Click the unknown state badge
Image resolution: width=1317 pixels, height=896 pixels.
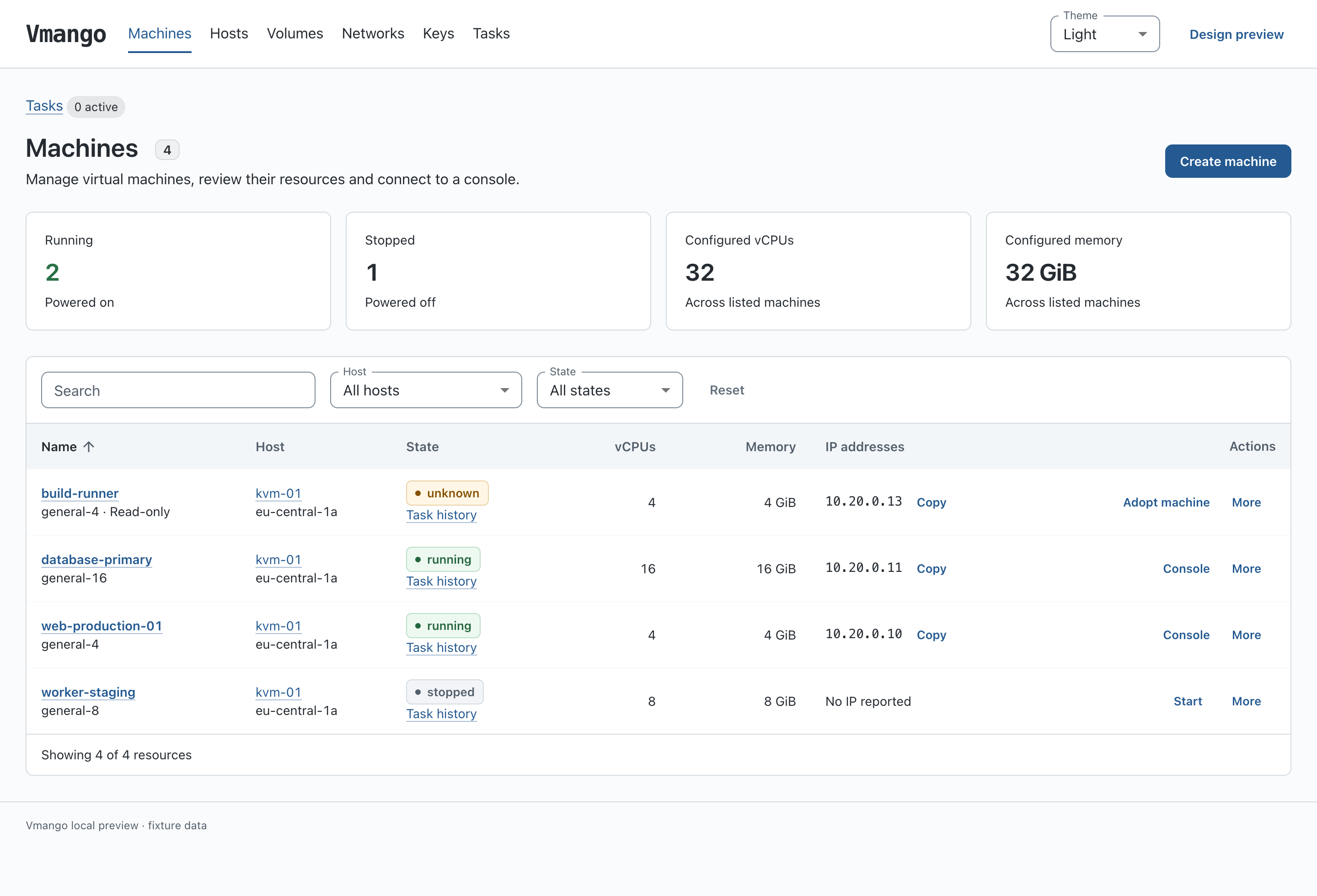click(447, 493)
